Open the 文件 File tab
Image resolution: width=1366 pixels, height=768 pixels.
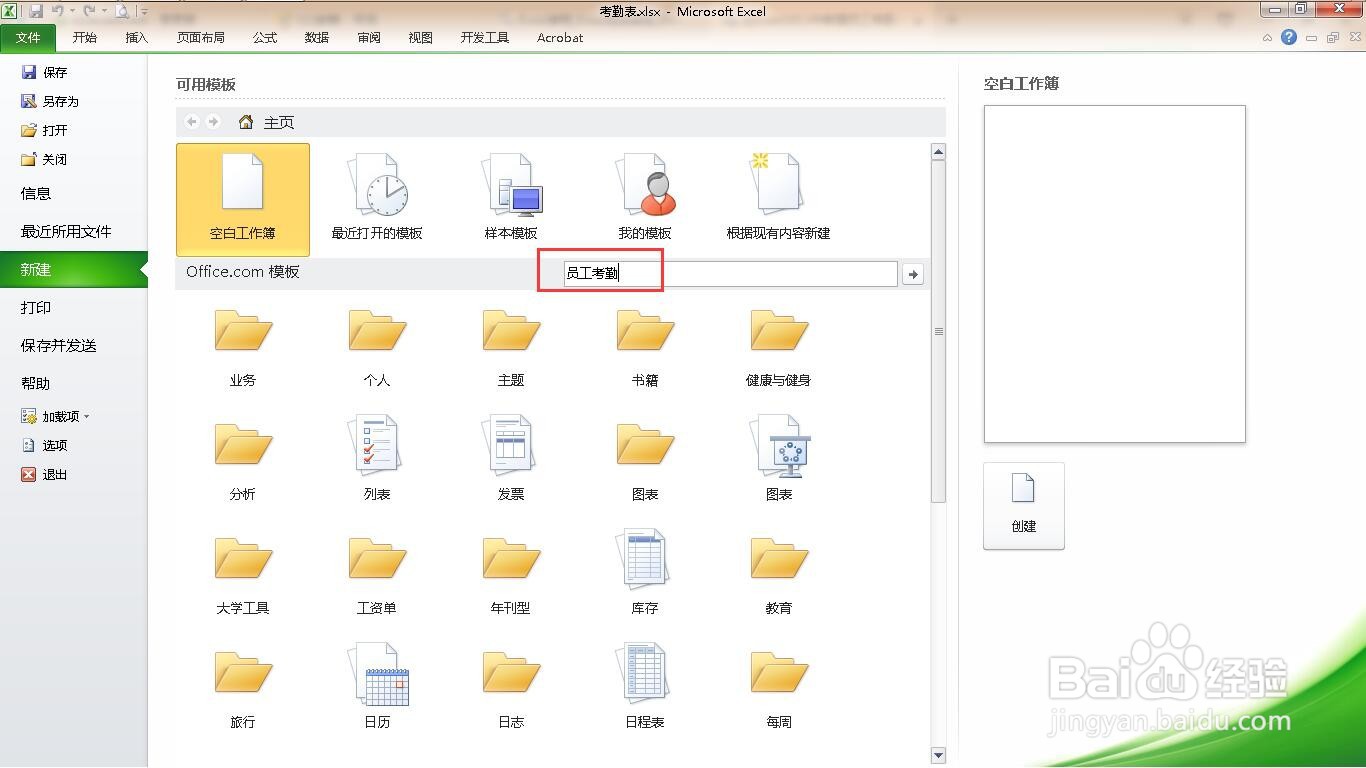[x=29, y=38]
